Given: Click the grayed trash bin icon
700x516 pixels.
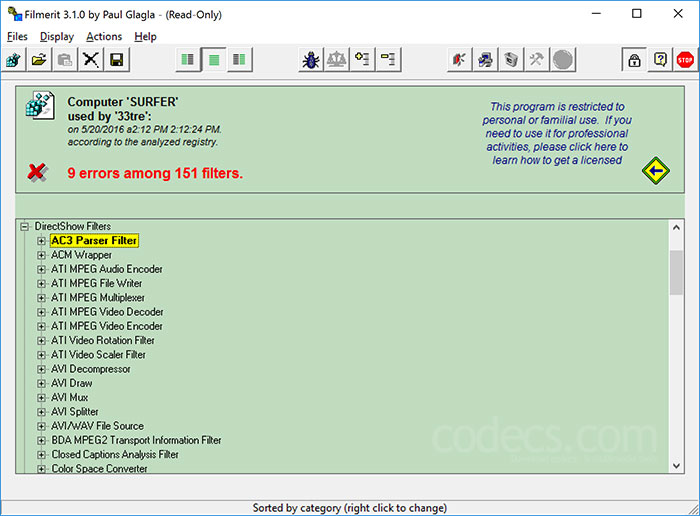Looking at the screenshot, I should pos(511,59).
